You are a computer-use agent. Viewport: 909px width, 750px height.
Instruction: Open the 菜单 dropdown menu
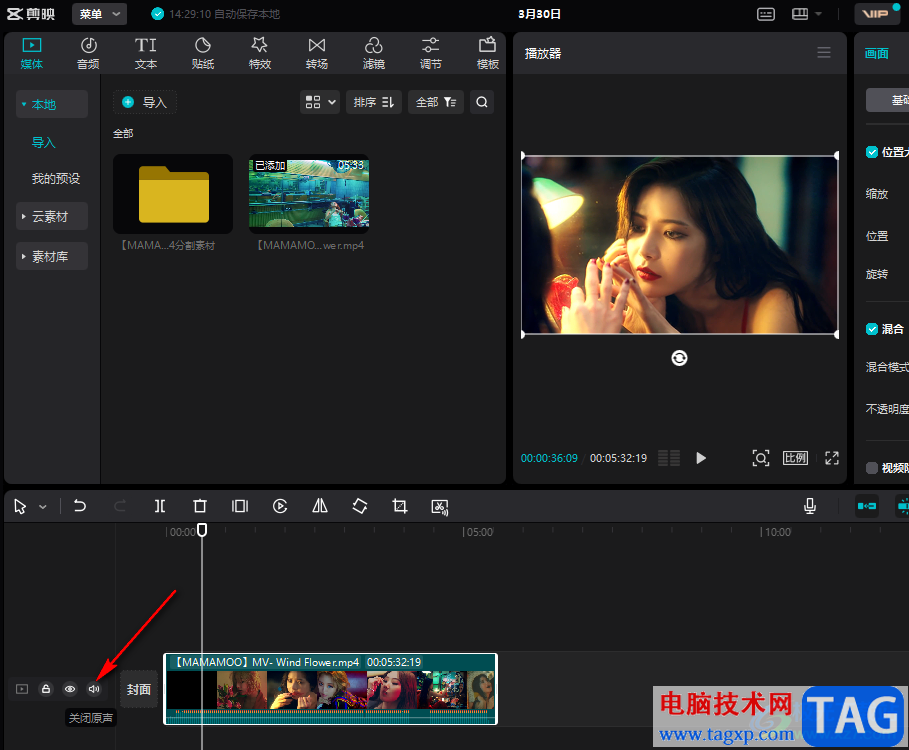99,14
